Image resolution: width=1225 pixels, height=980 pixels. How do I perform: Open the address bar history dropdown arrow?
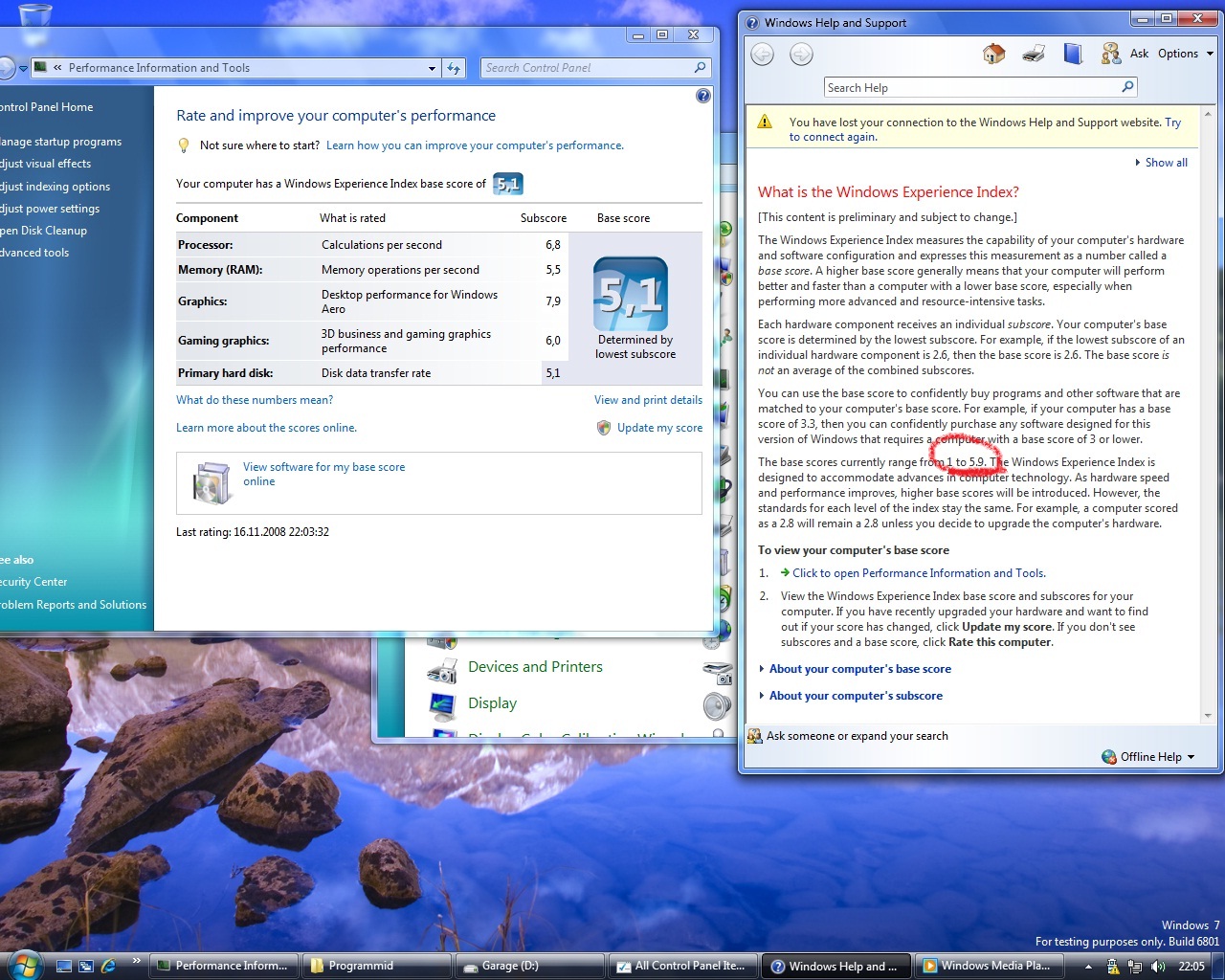(433, 68)
